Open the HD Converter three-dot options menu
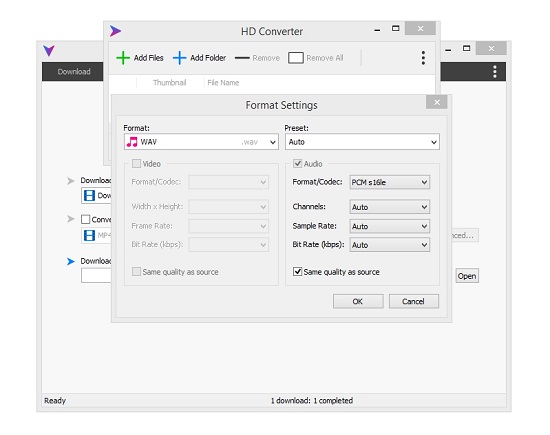This screenshot has width=550, height=435. pyautogui.click(x=423, y=58)
